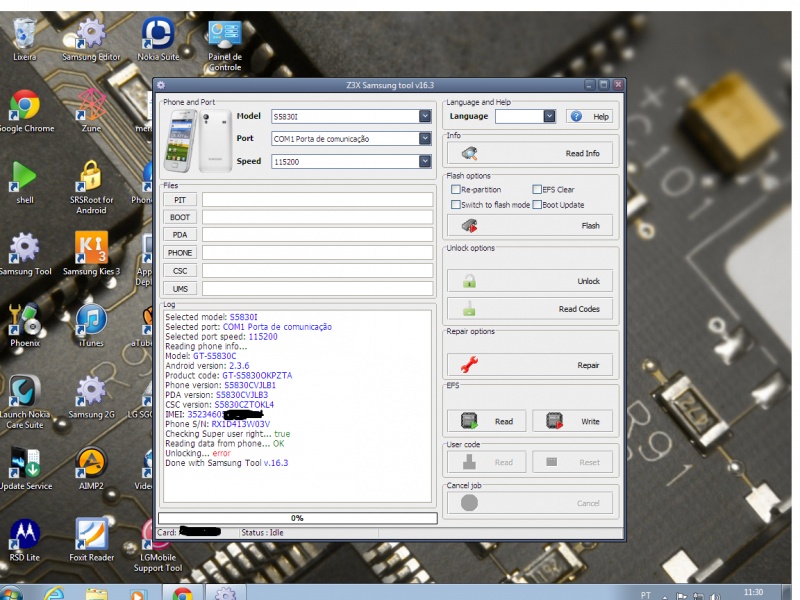This screenshot has width=800, height=600.
Task: Click the PIT file path field
Action: tap(317, 200)
